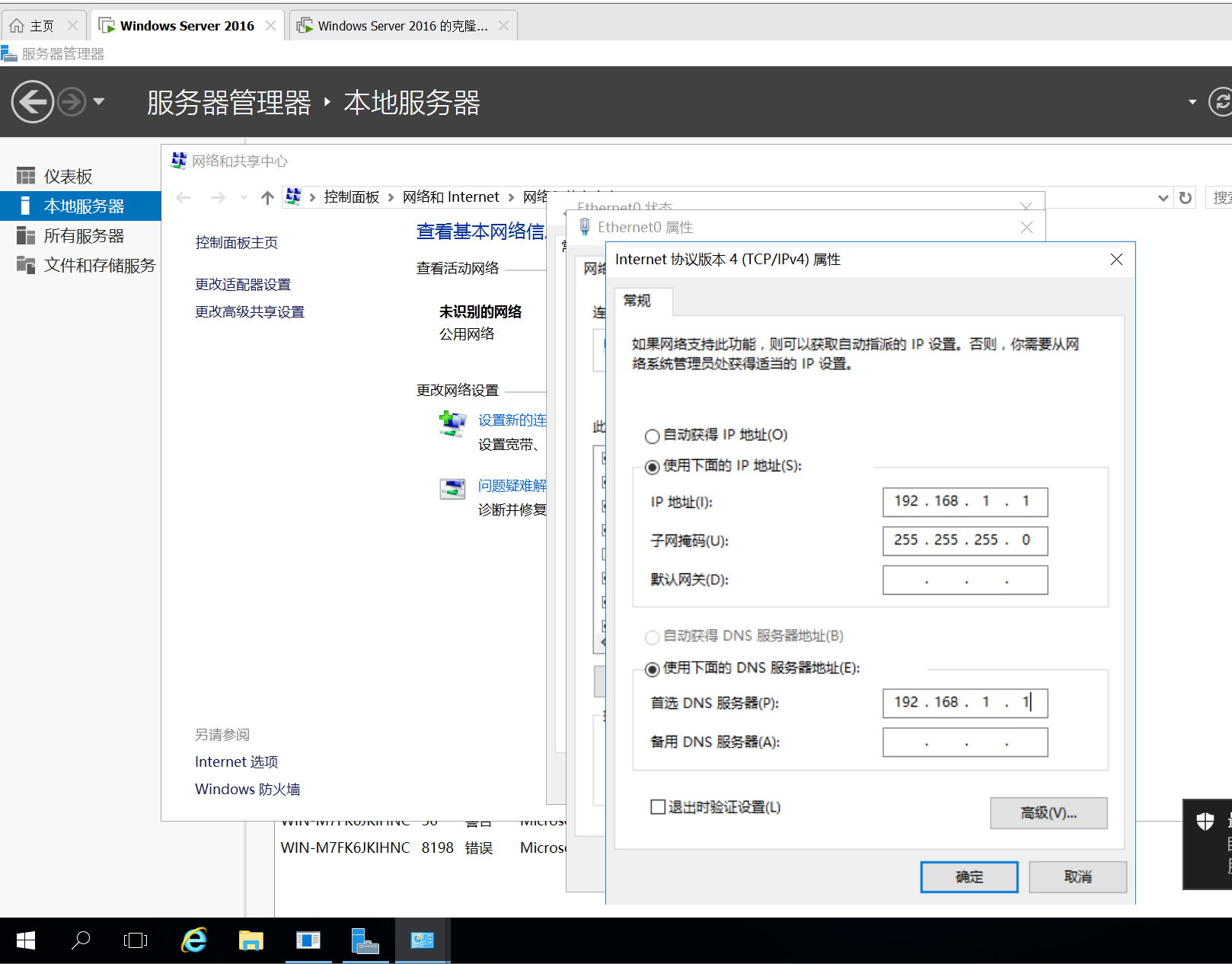
Task: Toggle 退出时验证设置 checkbox
Action: 658,806
